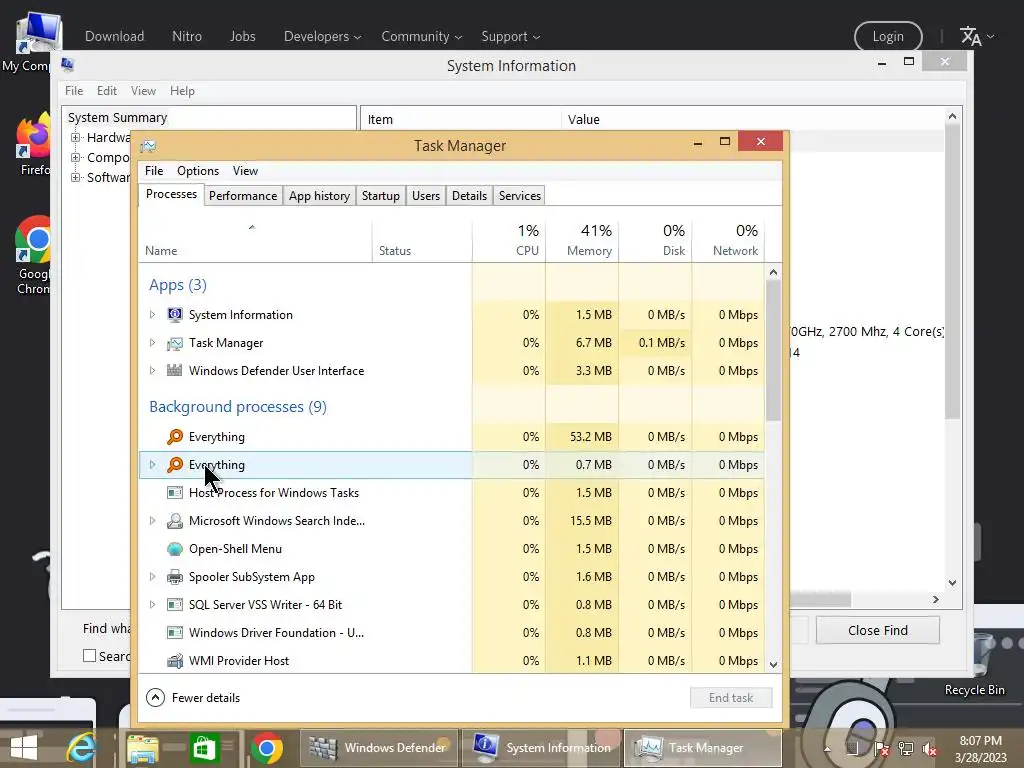This screenshot has height=768, width=1024.
Task: Click the Host Process for Windows Tasks icon
Action: click(174, 492)
